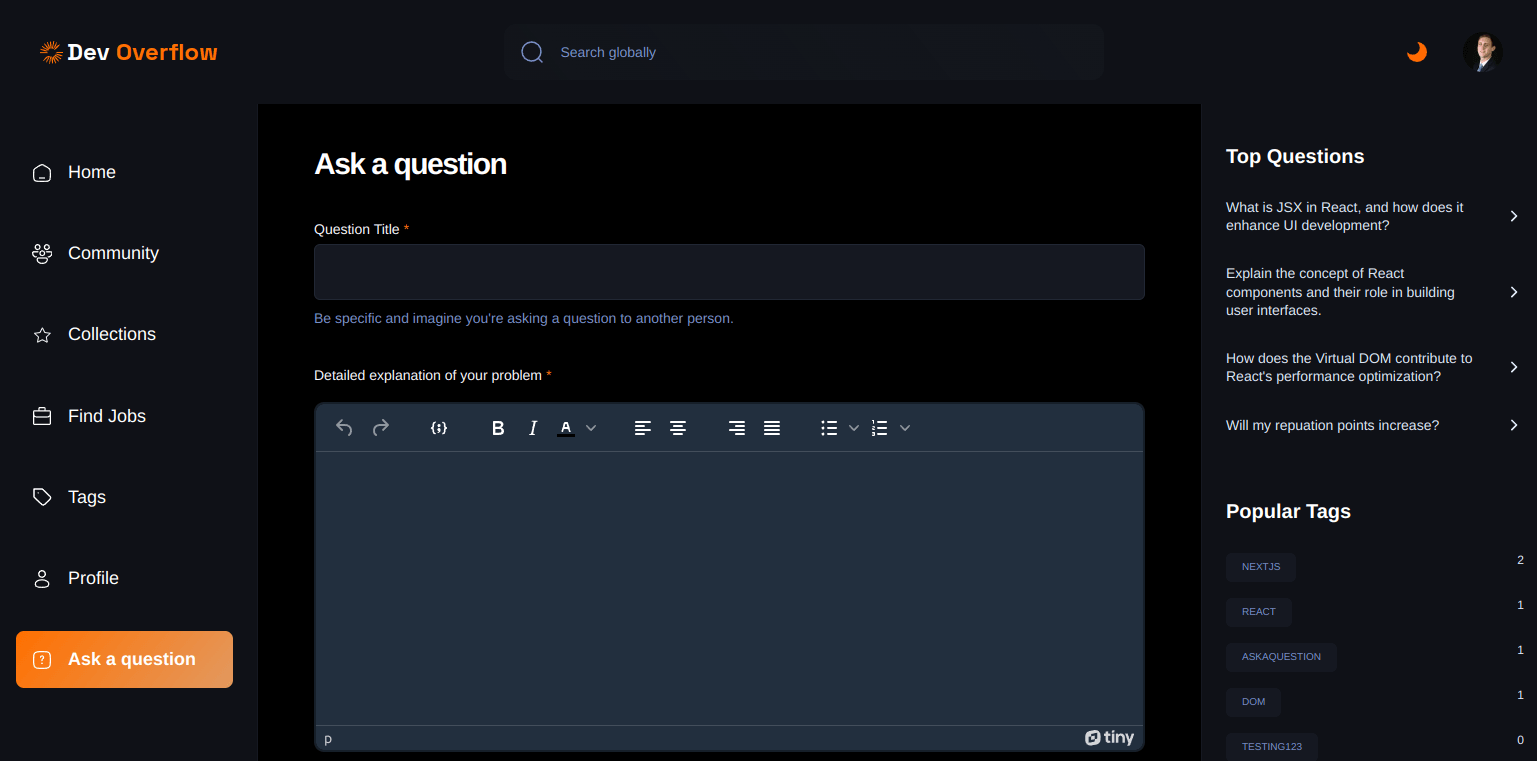This screenshot has width=1537, height=761.
Task: Switch theme using the moon icon
Action: [x=1417, y=52]
